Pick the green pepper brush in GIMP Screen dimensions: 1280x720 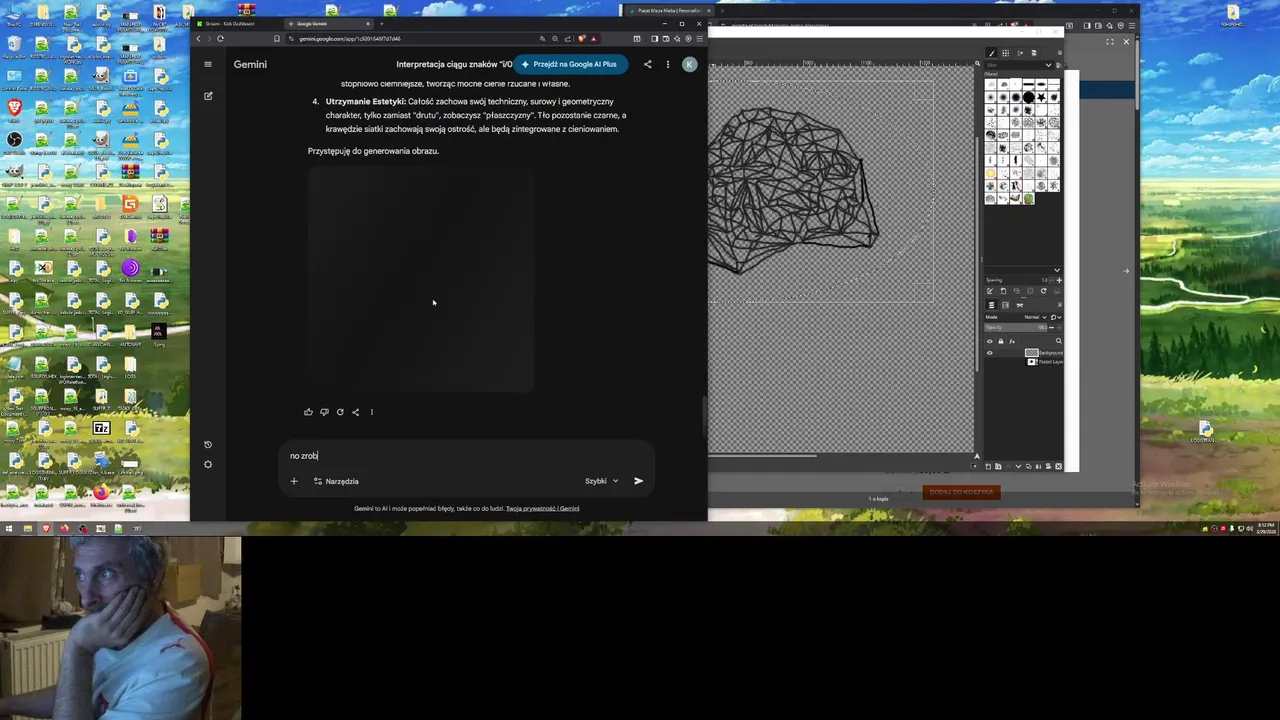click(1028, 198)
